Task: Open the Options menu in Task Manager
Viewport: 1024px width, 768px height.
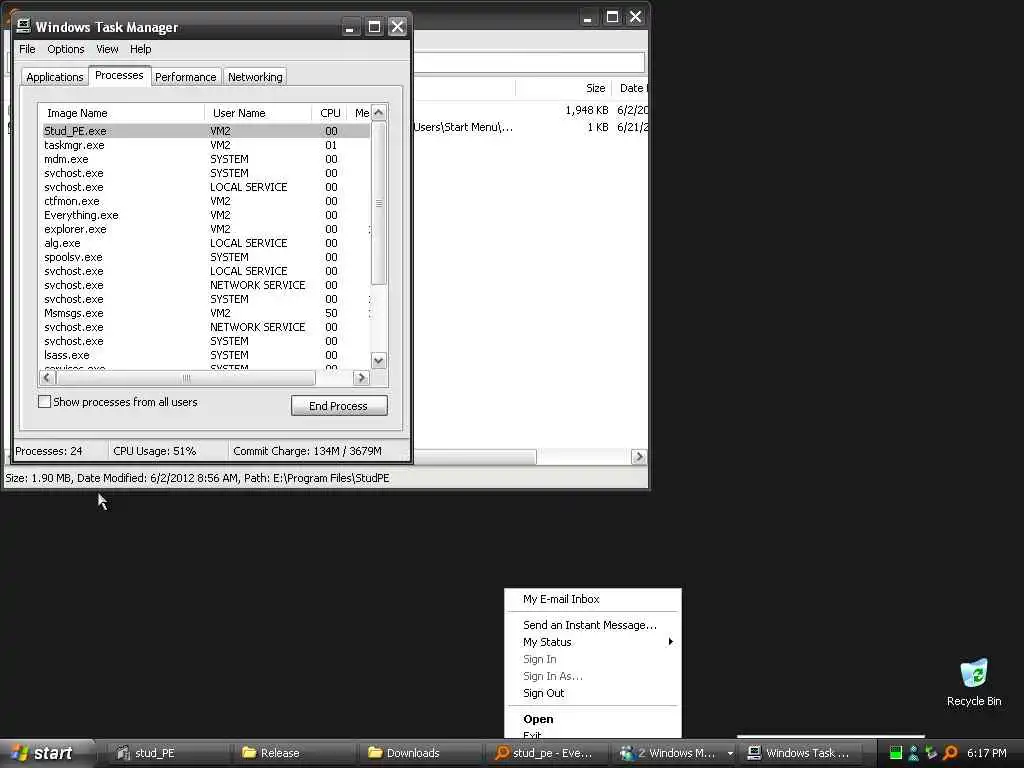Action: (65, 49)
